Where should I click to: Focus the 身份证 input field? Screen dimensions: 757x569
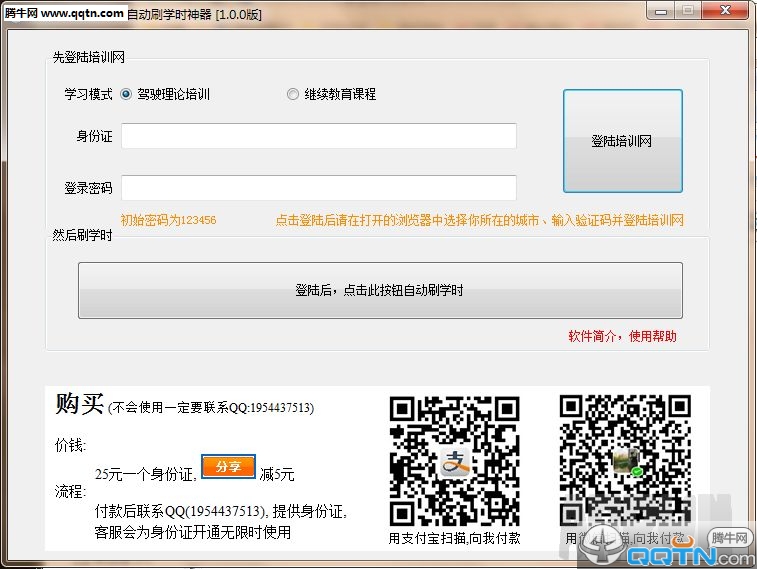pyautogui.click(x=319, y=136)
